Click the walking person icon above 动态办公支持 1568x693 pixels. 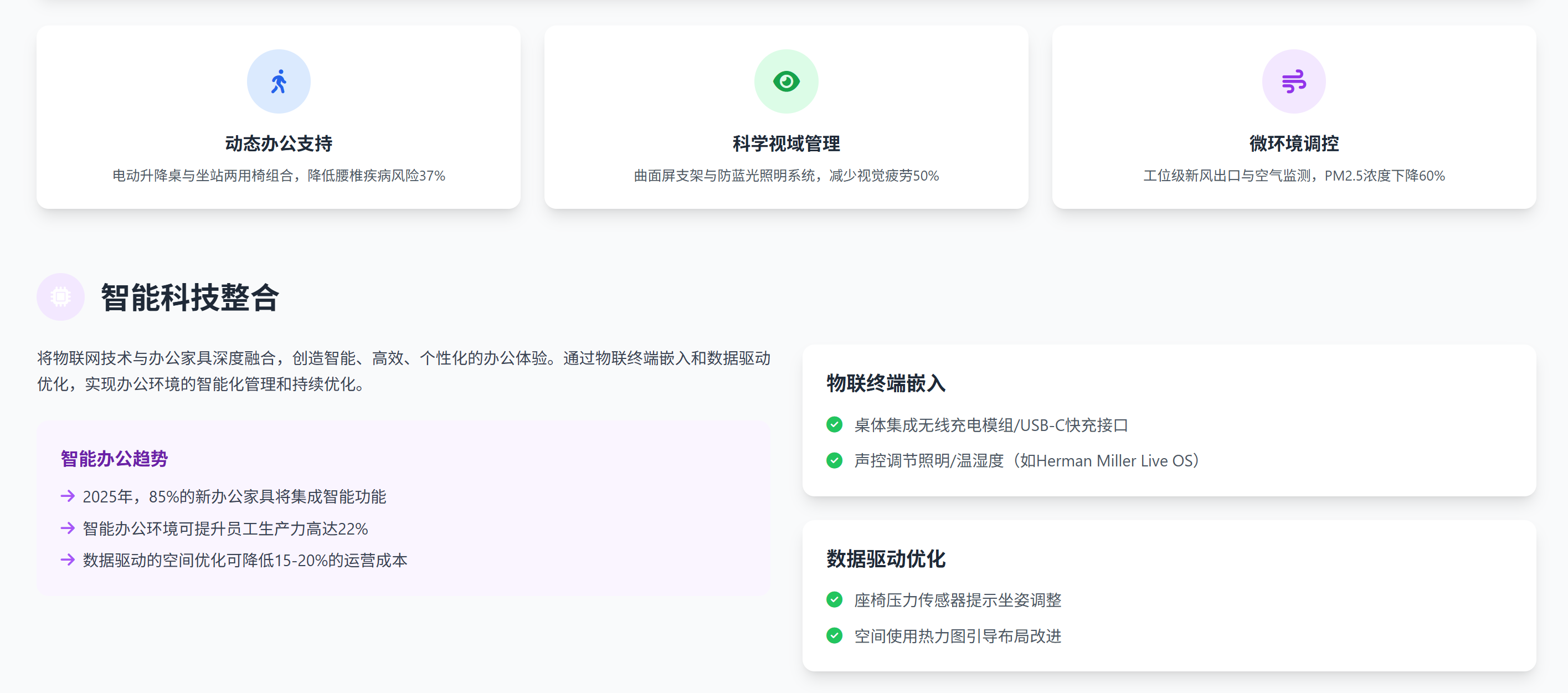pyautogui.click(x=279, y=81)
